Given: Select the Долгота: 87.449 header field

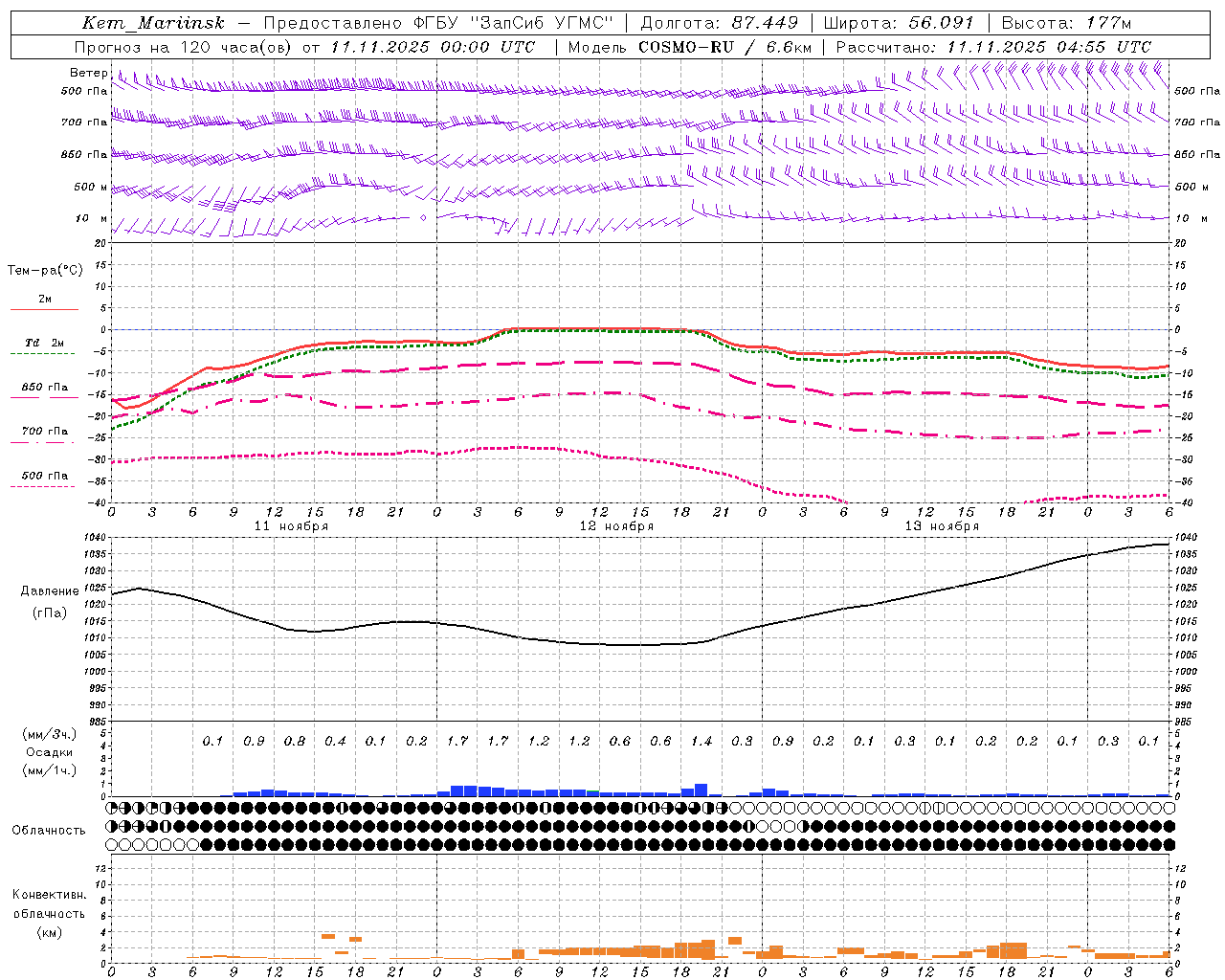Looking at the screenshot, I should [720, 23].
